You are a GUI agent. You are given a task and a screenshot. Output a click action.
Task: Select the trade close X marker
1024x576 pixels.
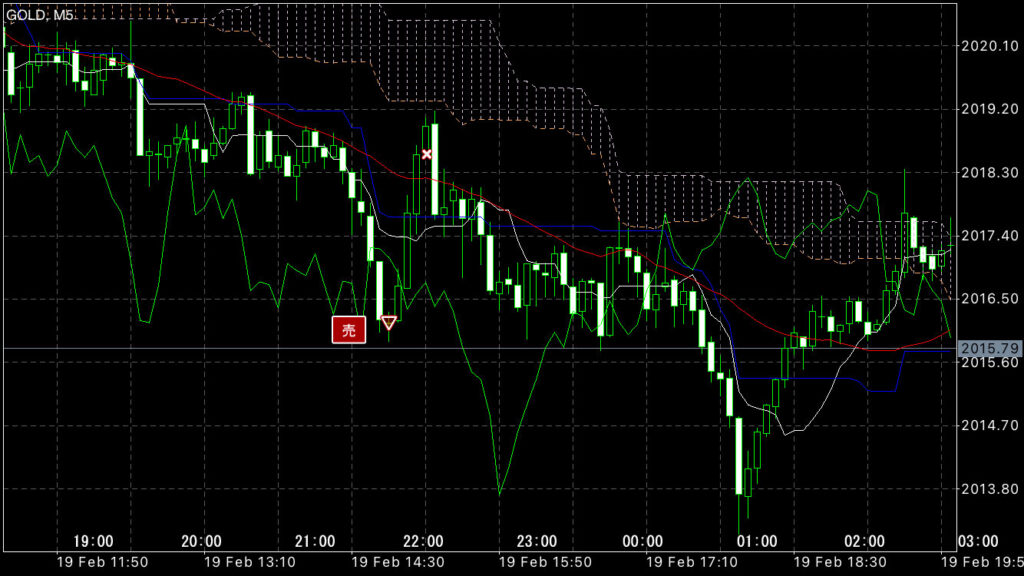[426, 155]
